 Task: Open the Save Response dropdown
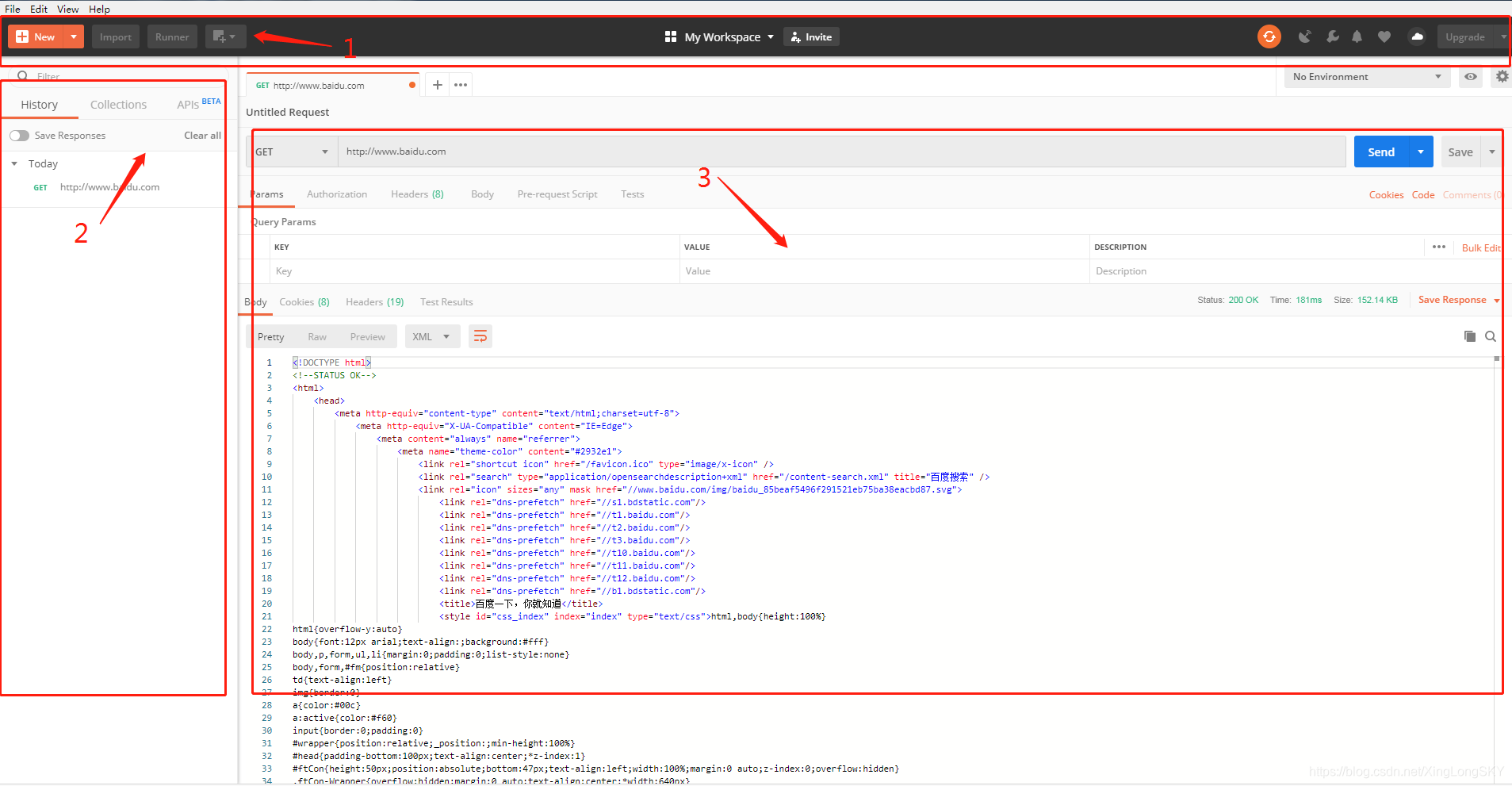(1459, 300)
